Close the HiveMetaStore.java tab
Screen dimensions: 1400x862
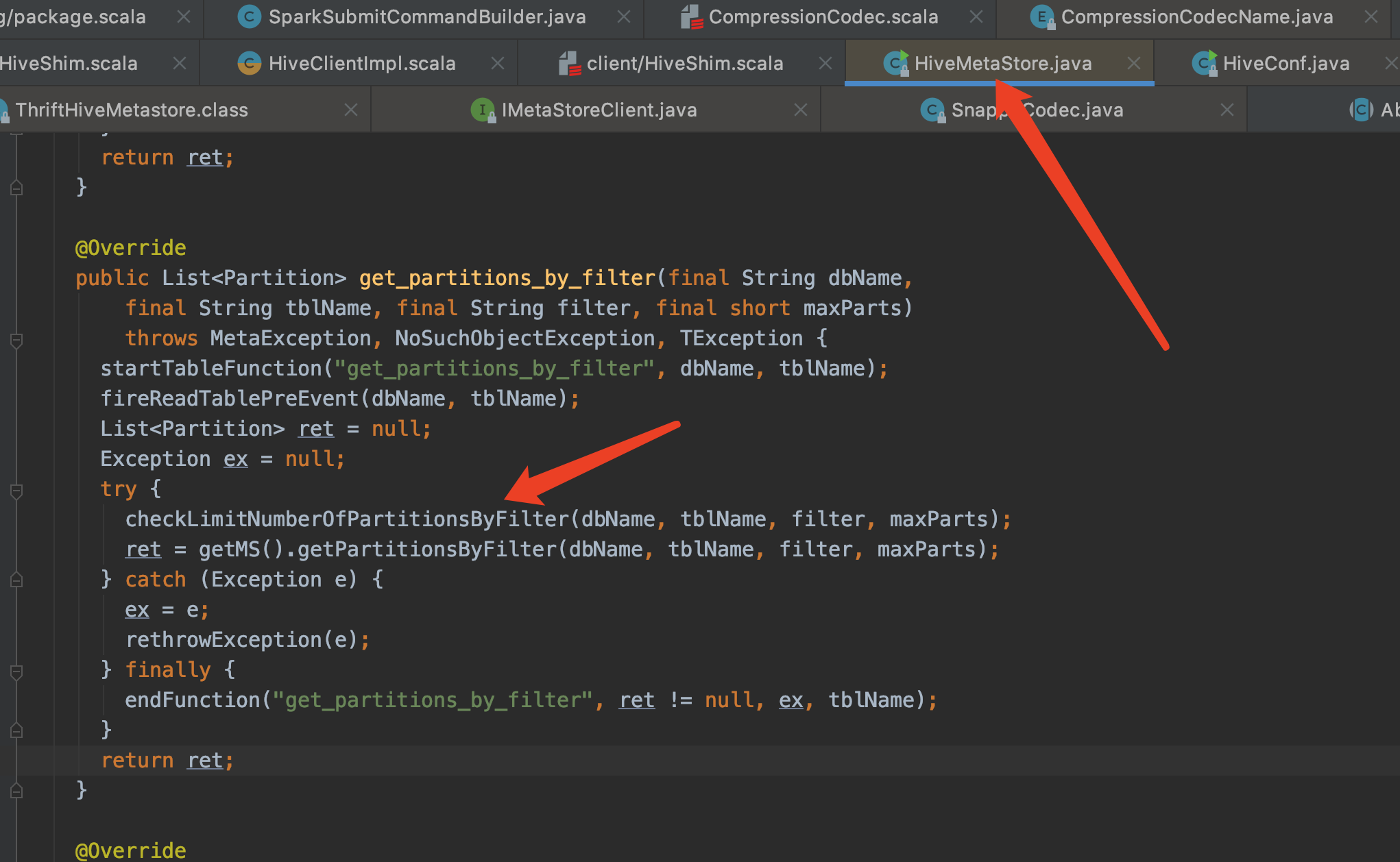1134,63
